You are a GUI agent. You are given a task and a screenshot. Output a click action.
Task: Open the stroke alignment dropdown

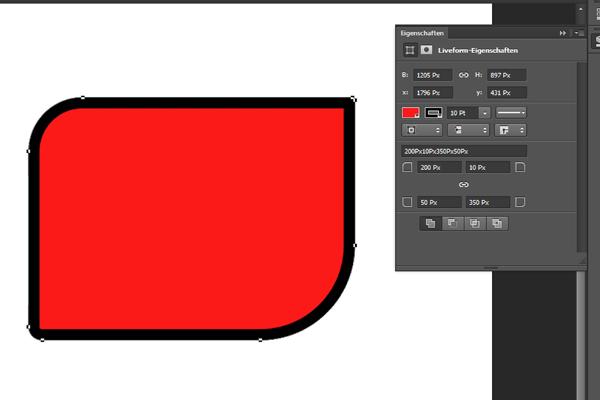click(422, 130)
